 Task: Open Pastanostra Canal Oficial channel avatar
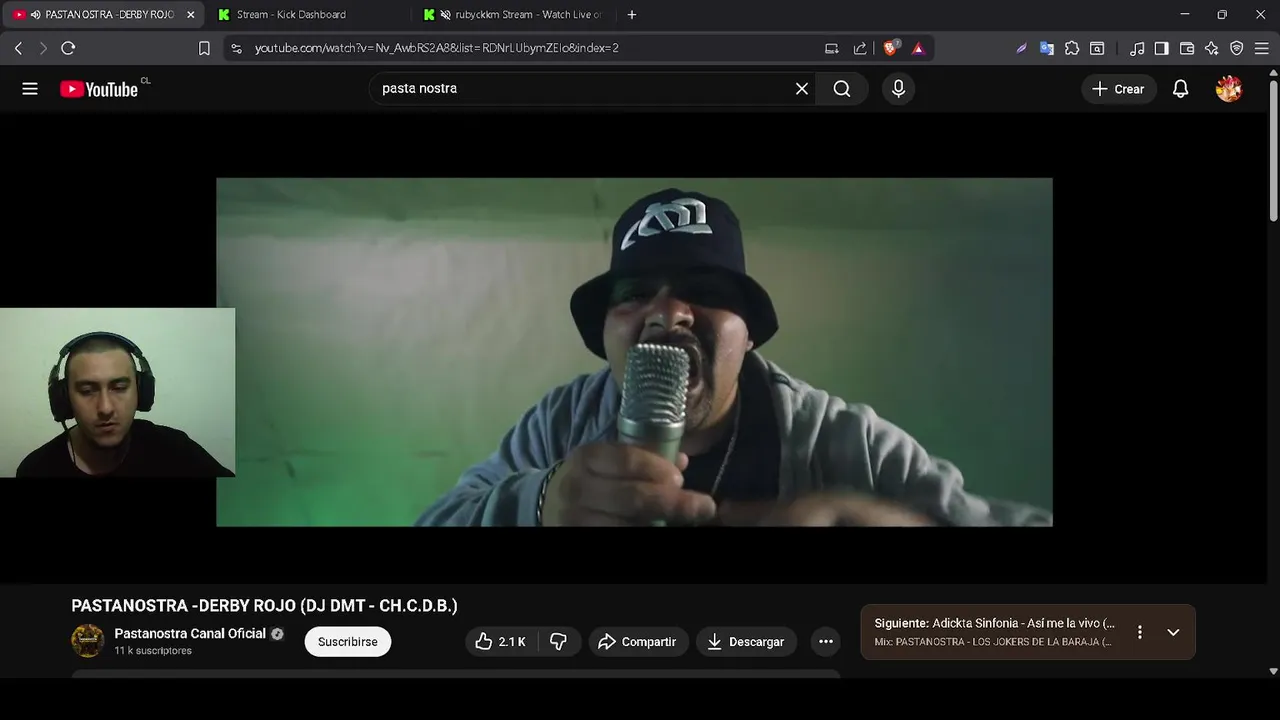coord(88,641)
